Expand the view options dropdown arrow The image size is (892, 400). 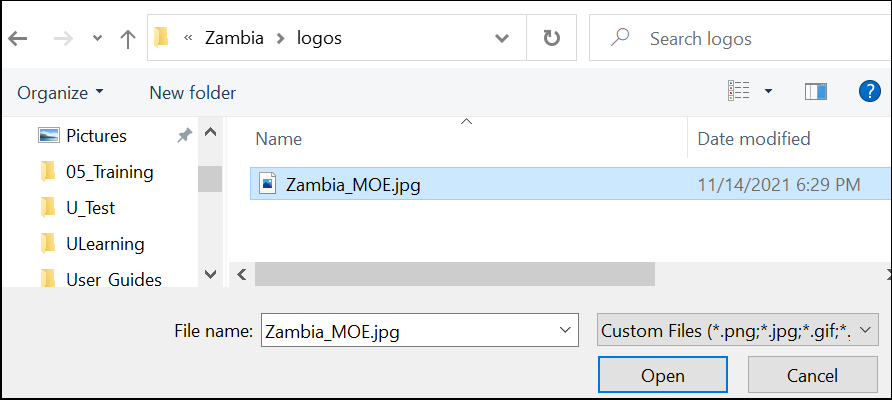[x=768, y=91]
